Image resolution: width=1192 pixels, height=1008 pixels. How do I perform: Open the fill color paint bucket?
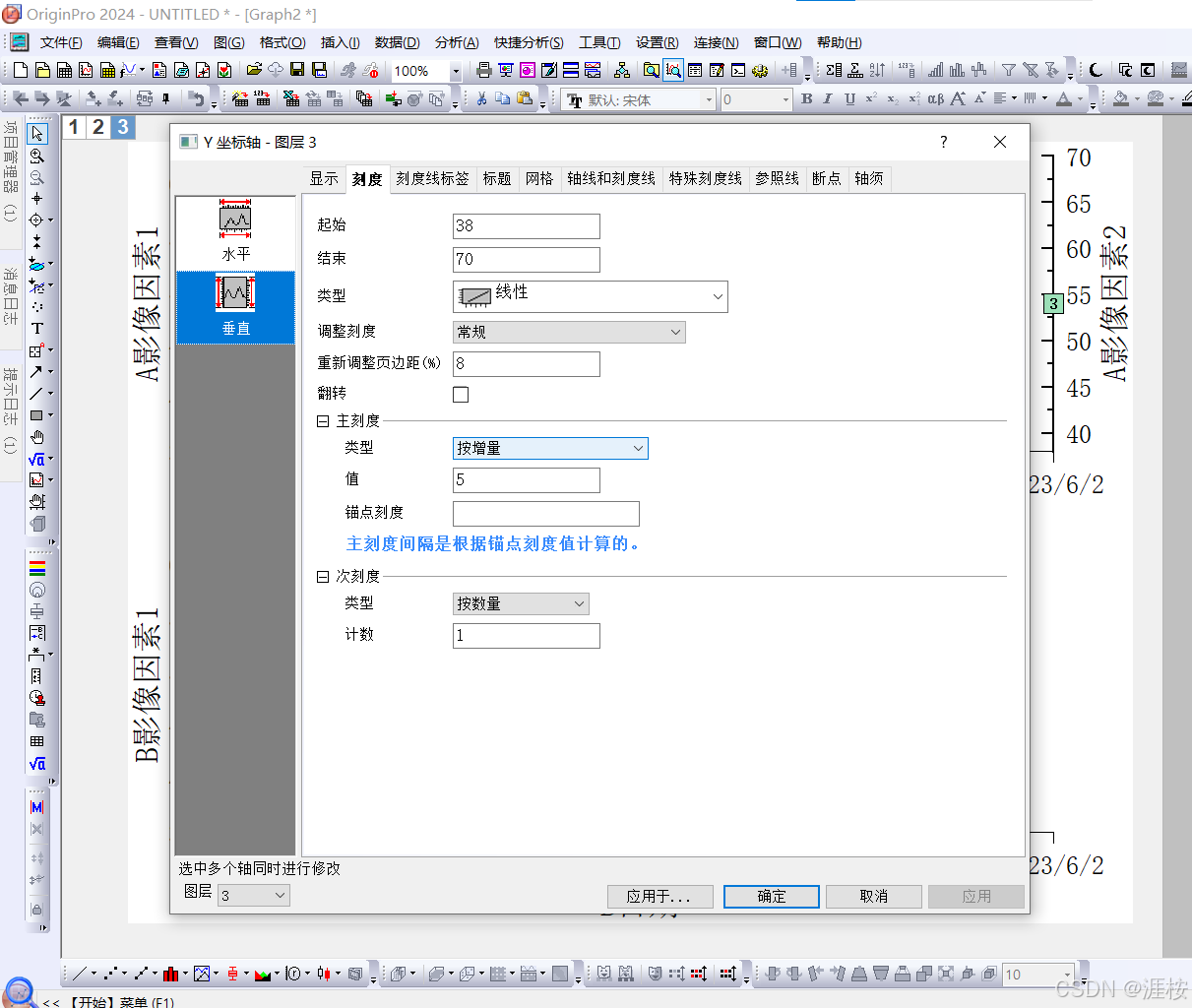pos(1121,98)
